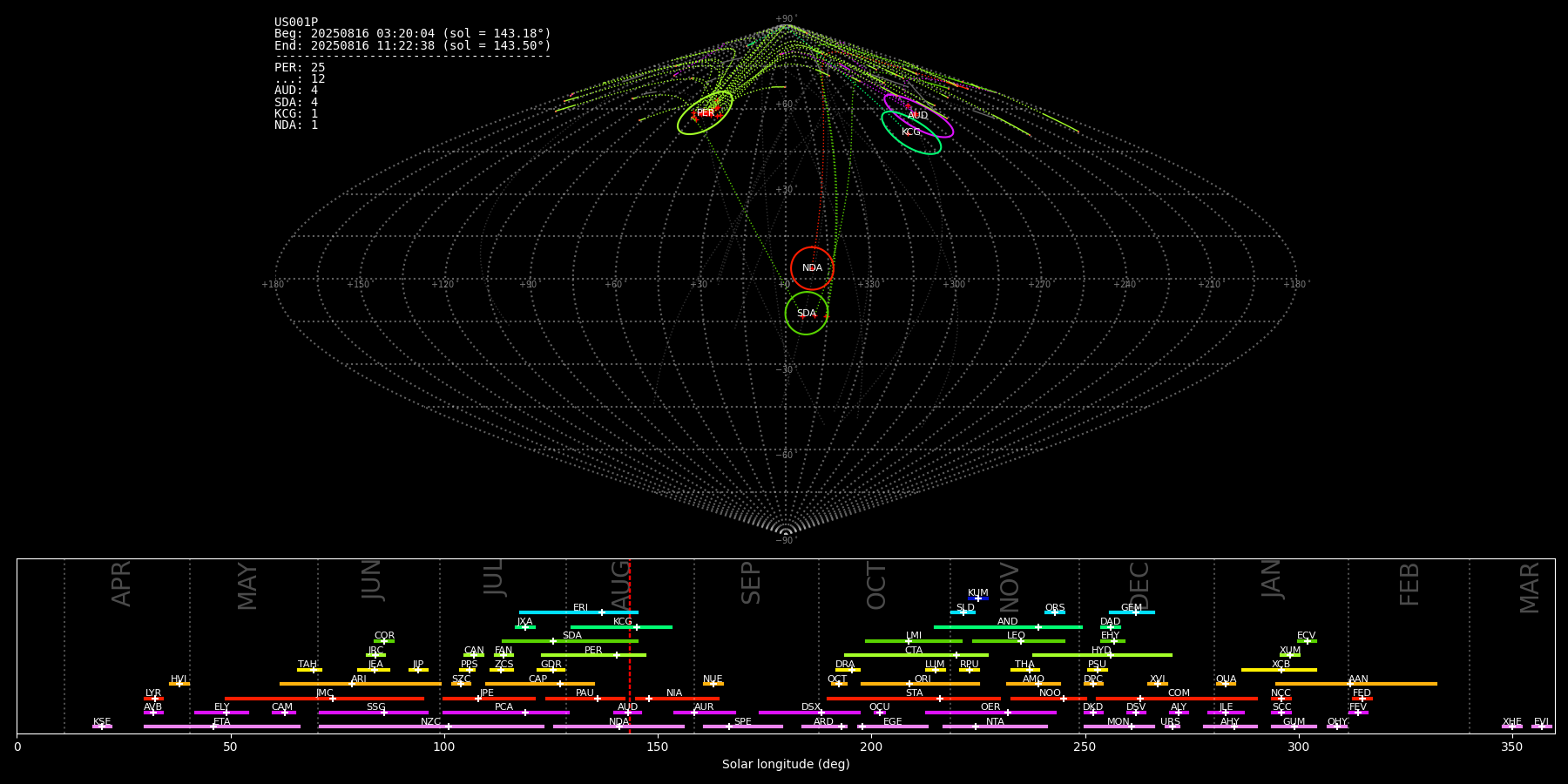The height and width of the screenshot is (784, 1568).
Task: Click the PER activity bar in the timeline
Action: tap(593, 655)
